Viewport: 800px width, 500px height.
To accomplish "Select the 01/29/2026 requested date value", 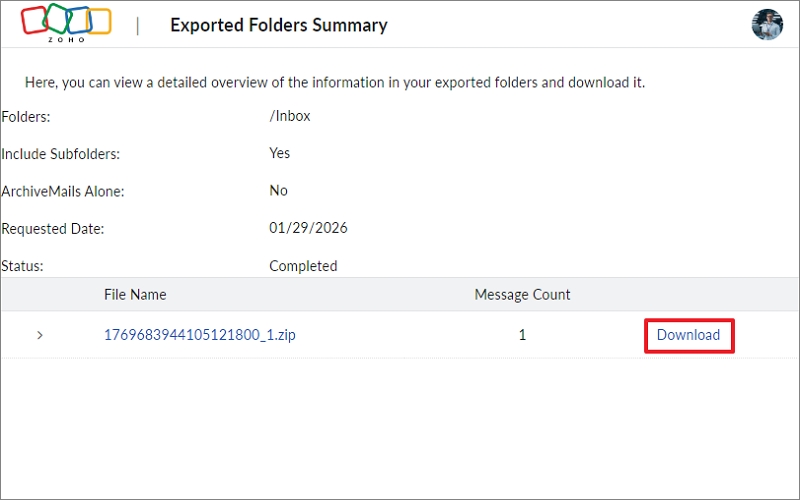I will click(x=308, y=228).
